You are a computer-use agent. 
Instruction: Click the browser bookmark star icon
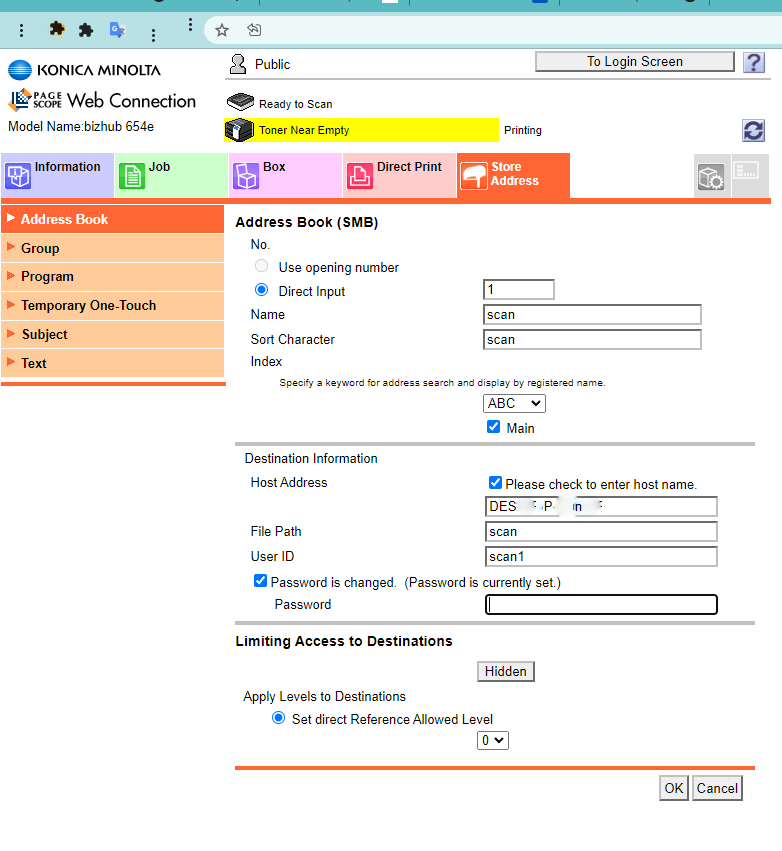pyautogui.click(x=221, y=30)
